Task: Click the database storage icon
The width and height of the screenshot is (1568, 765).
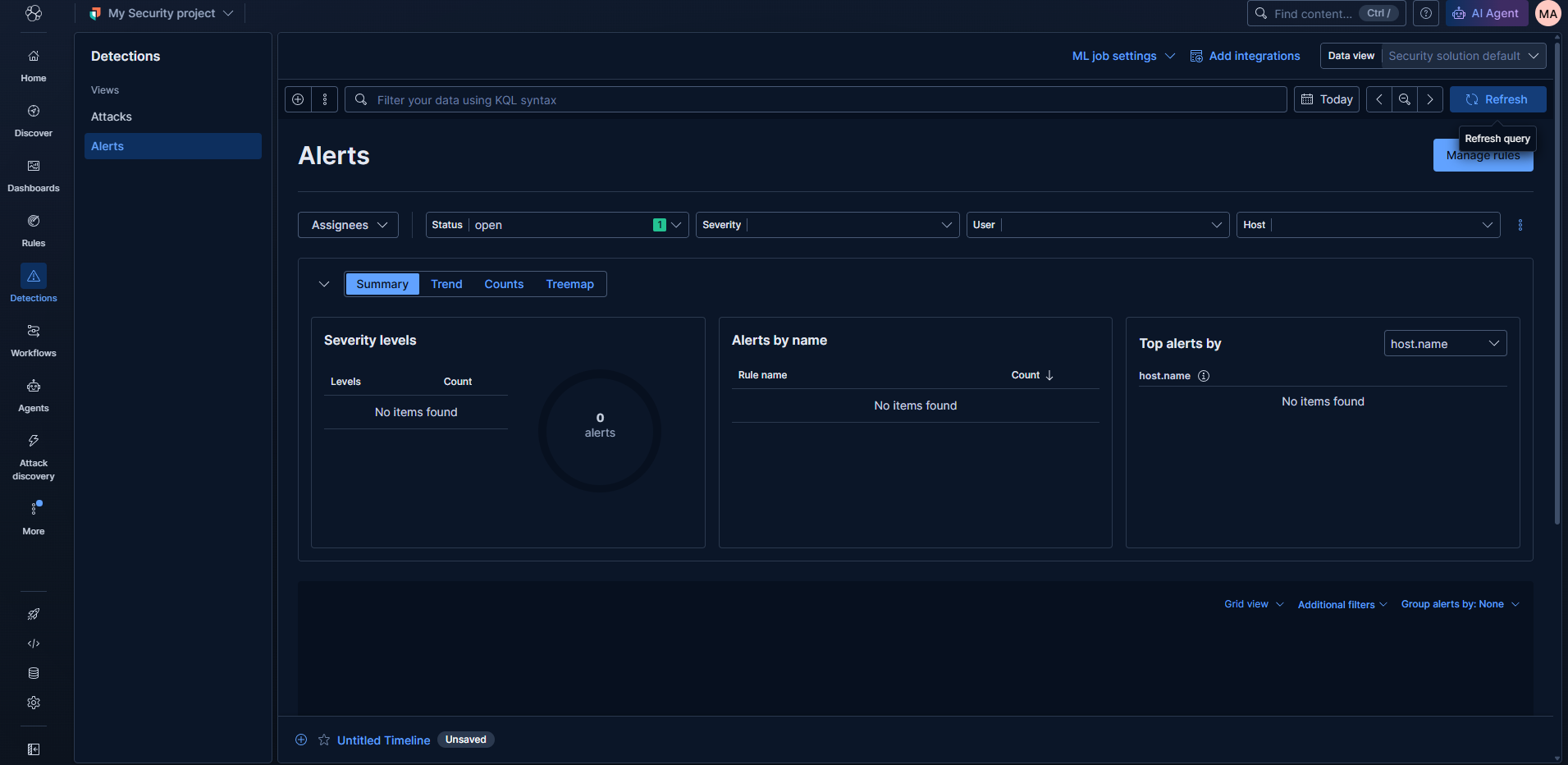Action: point(34,673)
